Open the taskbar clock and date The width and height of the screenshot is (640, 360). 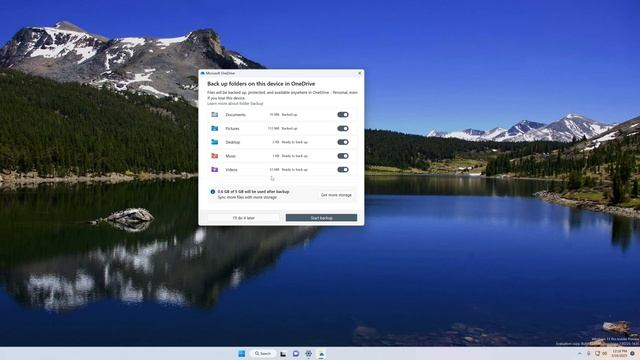pyautogui.click(x=619, y=353)
